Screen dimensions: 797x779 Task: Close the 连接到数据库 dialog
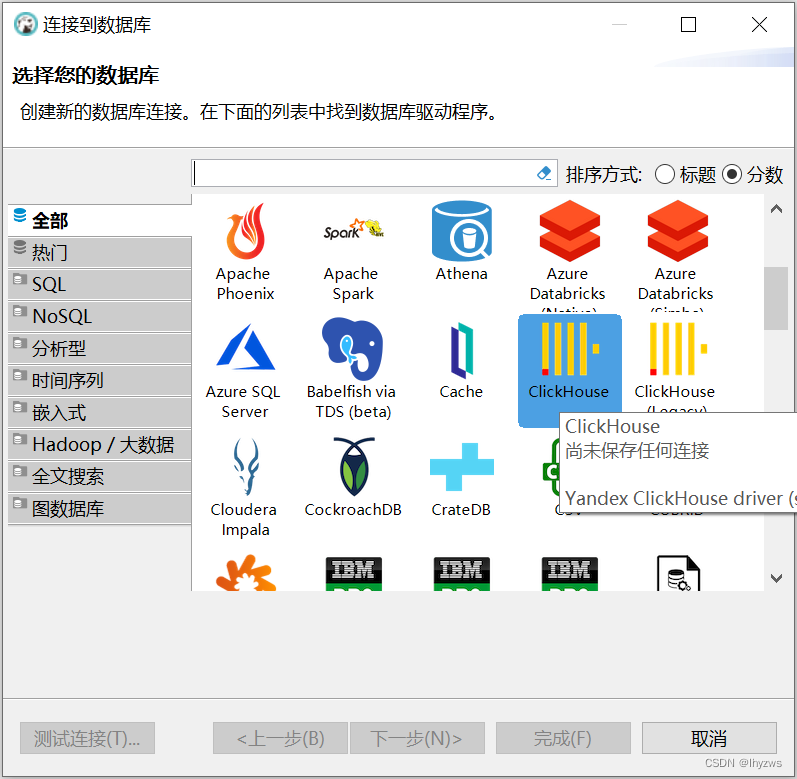coord(759,24)
